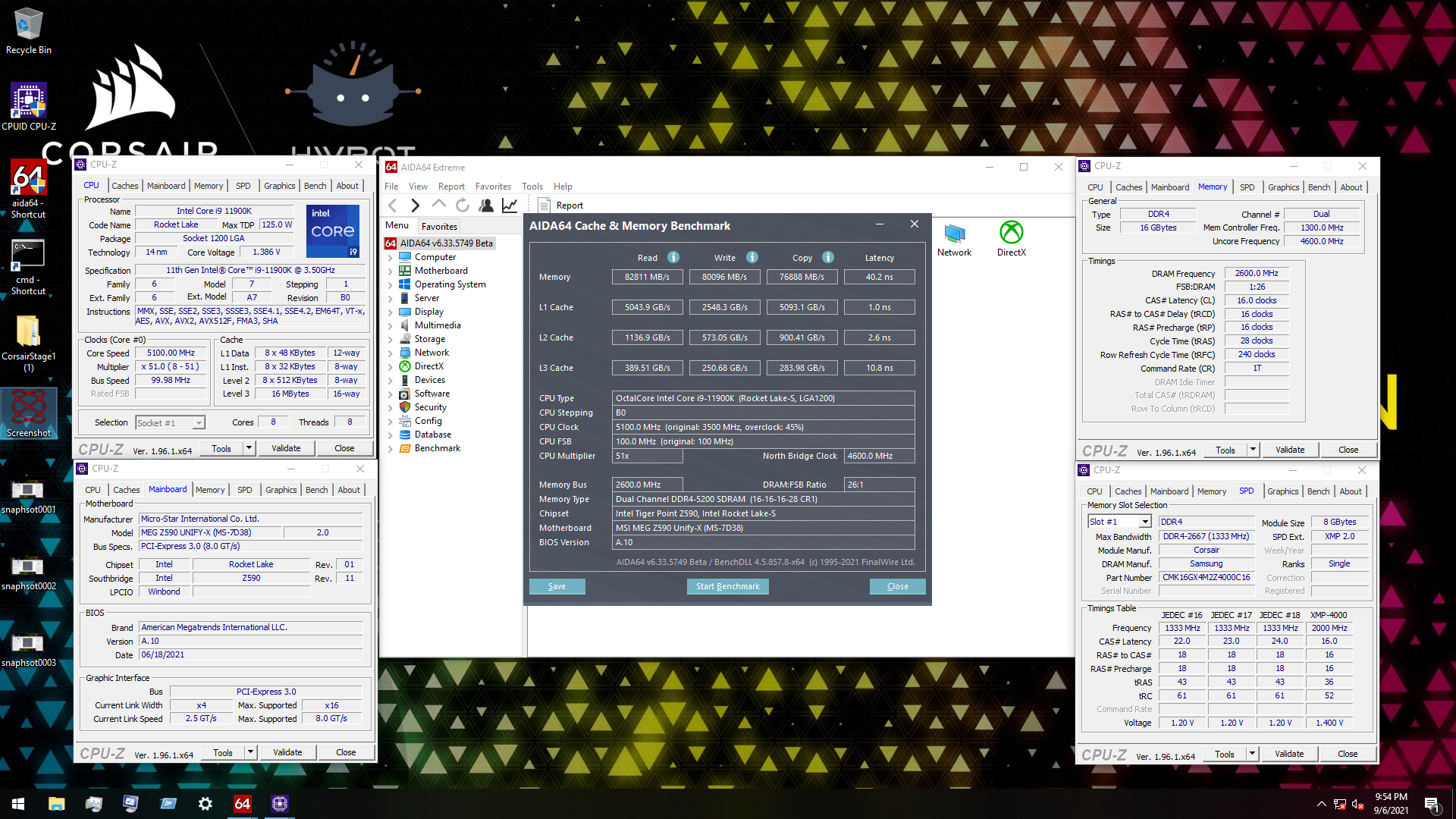Click AIDA64 taskbar icon

242,804
